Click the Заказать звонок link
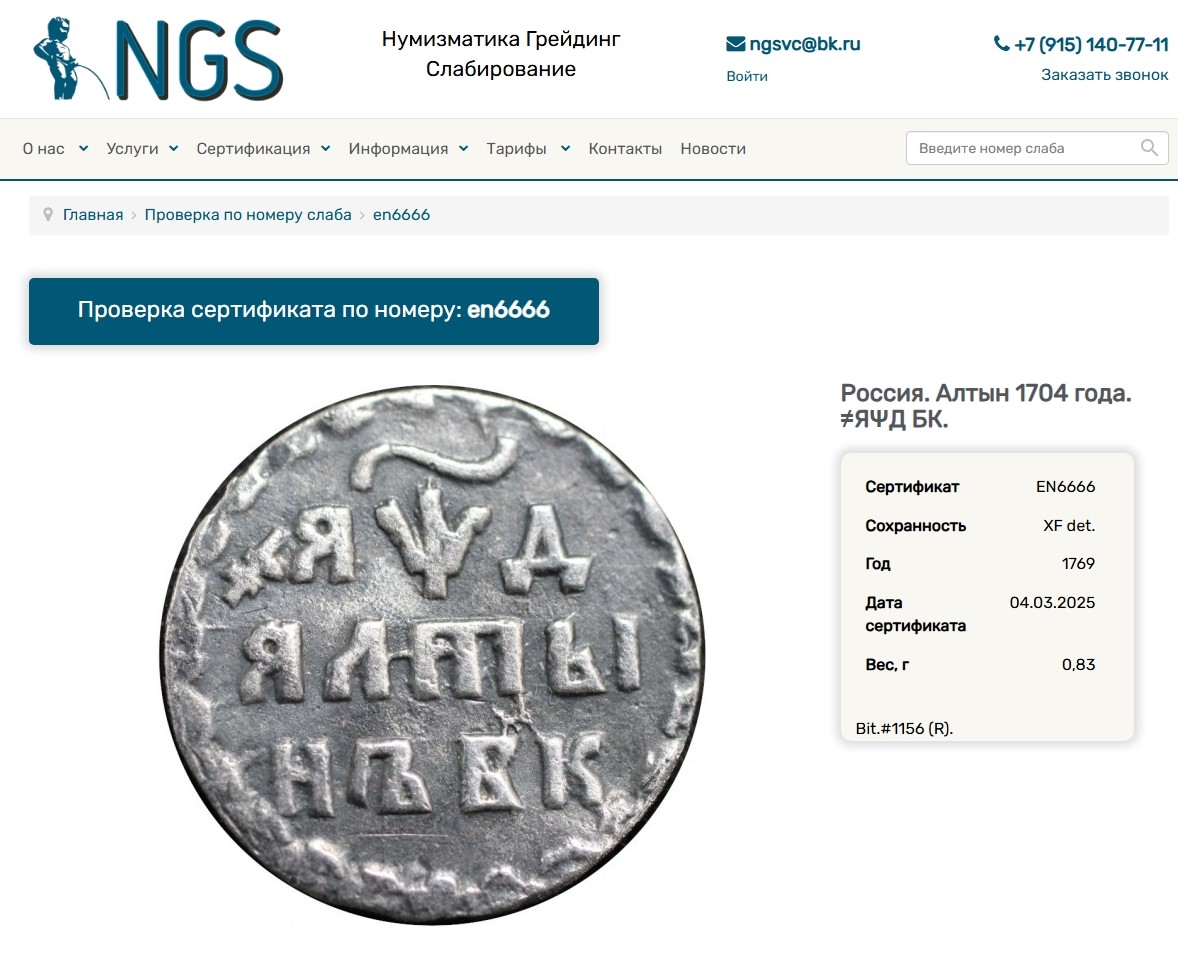The width and height of the screenshot is (1178, 966). [x=1104, y=74]
